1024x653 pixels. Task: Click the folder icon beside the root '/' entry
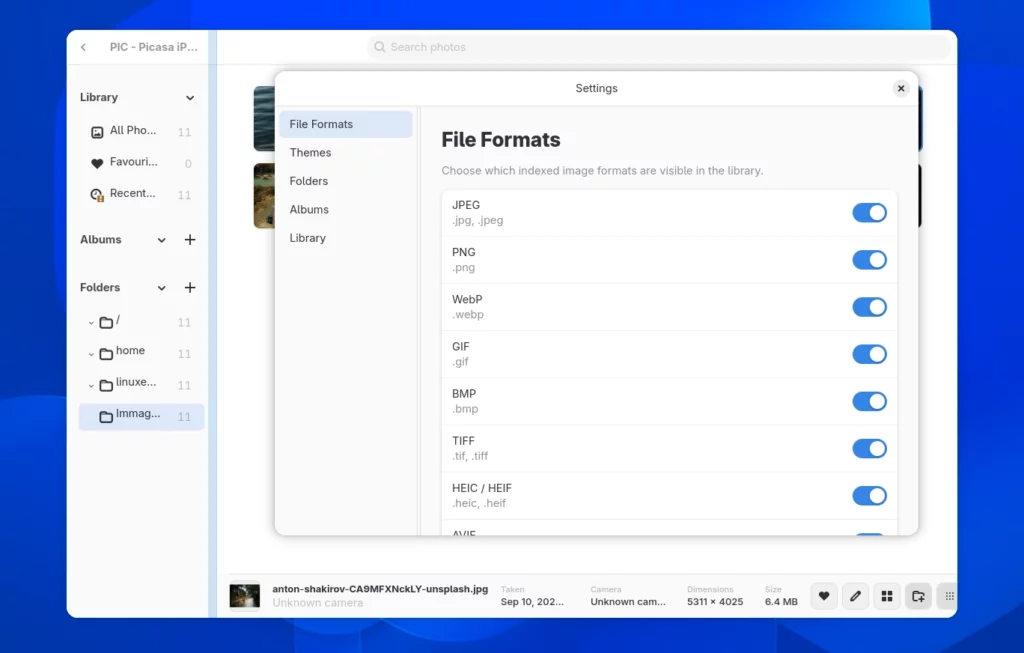click(x=106, y=323)
